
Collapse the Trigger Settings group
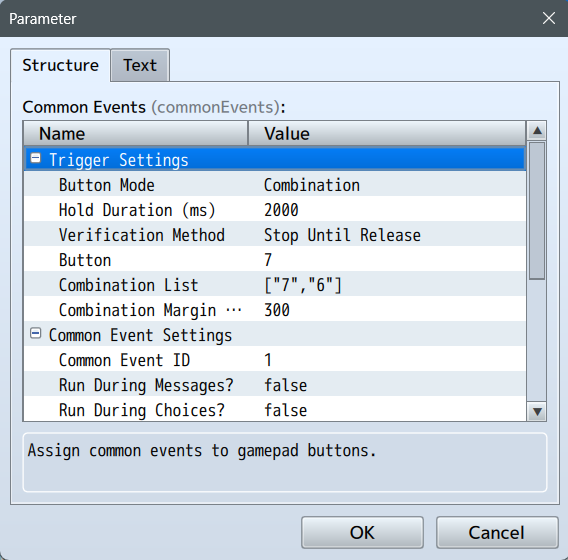tap(36, 158)
